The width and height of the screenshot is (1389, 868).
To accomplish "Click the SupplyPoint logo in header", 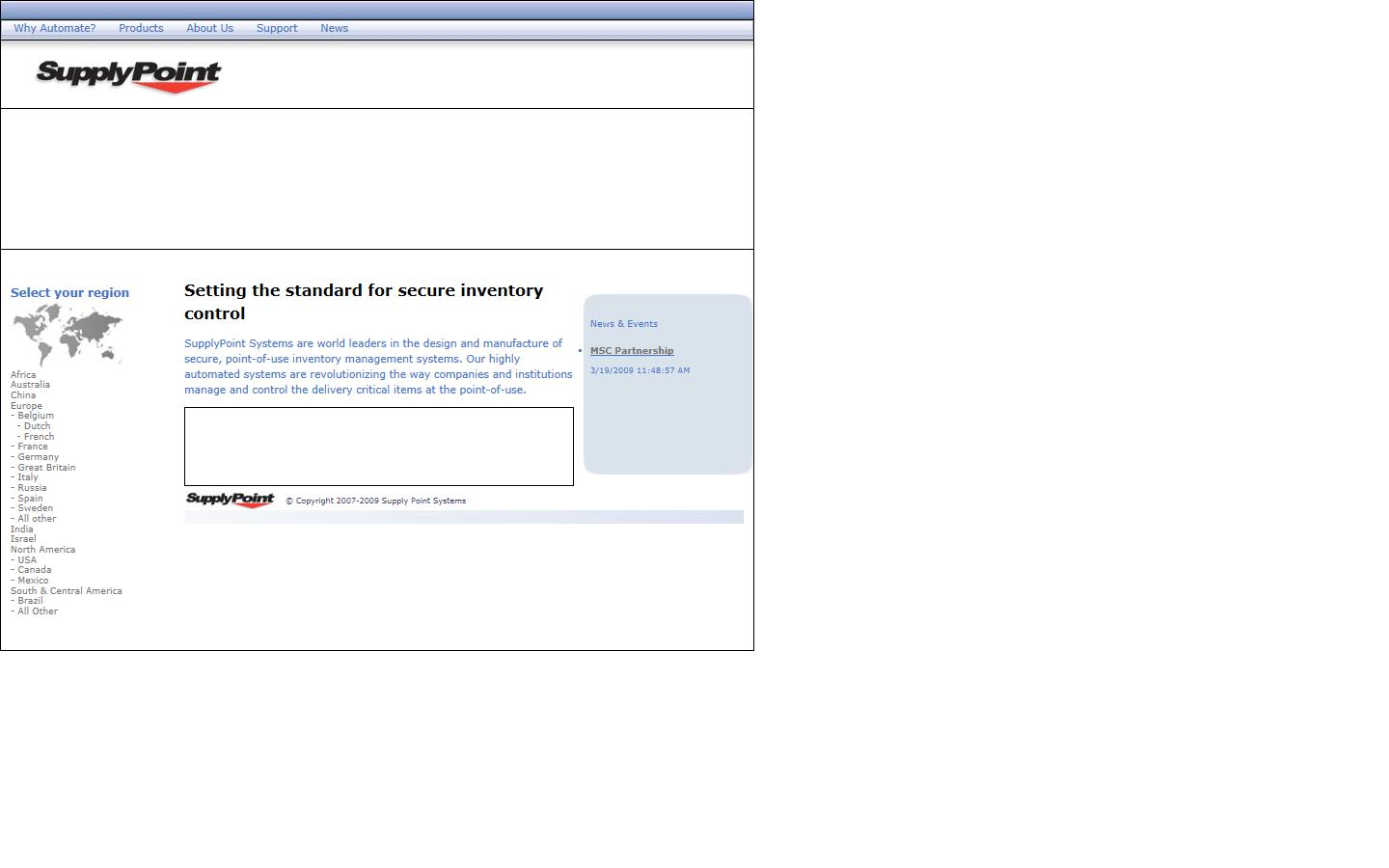I will [x=128, y=76].
